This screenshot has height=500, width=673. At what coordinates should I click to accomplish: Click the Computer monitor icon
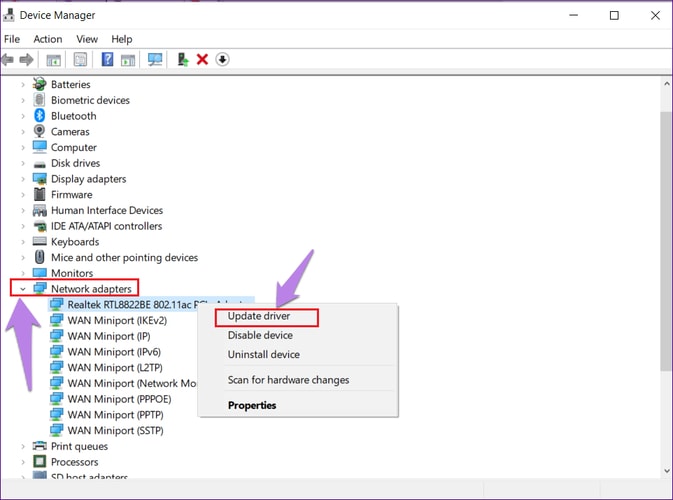click(x=39, y=147)
